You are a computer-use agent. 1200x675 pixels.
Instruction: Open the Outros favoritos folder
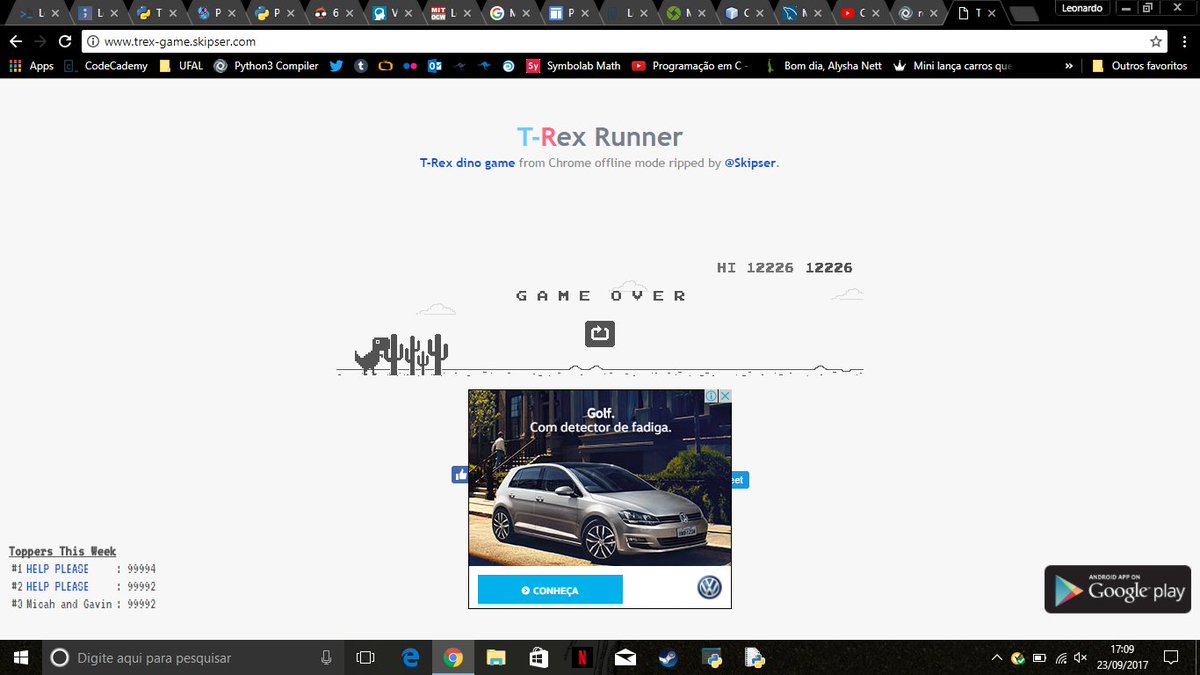pyautogui.click(x=1139, y=66)
